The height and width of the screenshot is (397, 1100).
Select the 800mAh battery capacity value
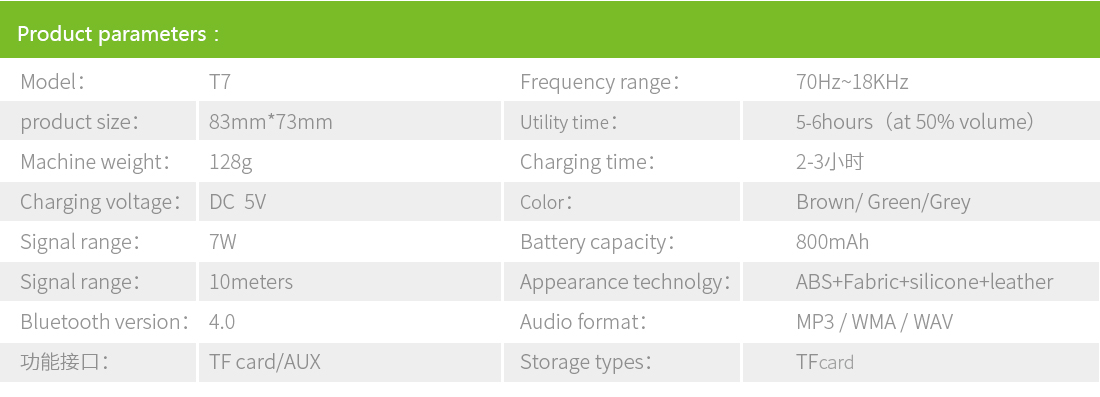pyautogui.click(x=833, y=242)
